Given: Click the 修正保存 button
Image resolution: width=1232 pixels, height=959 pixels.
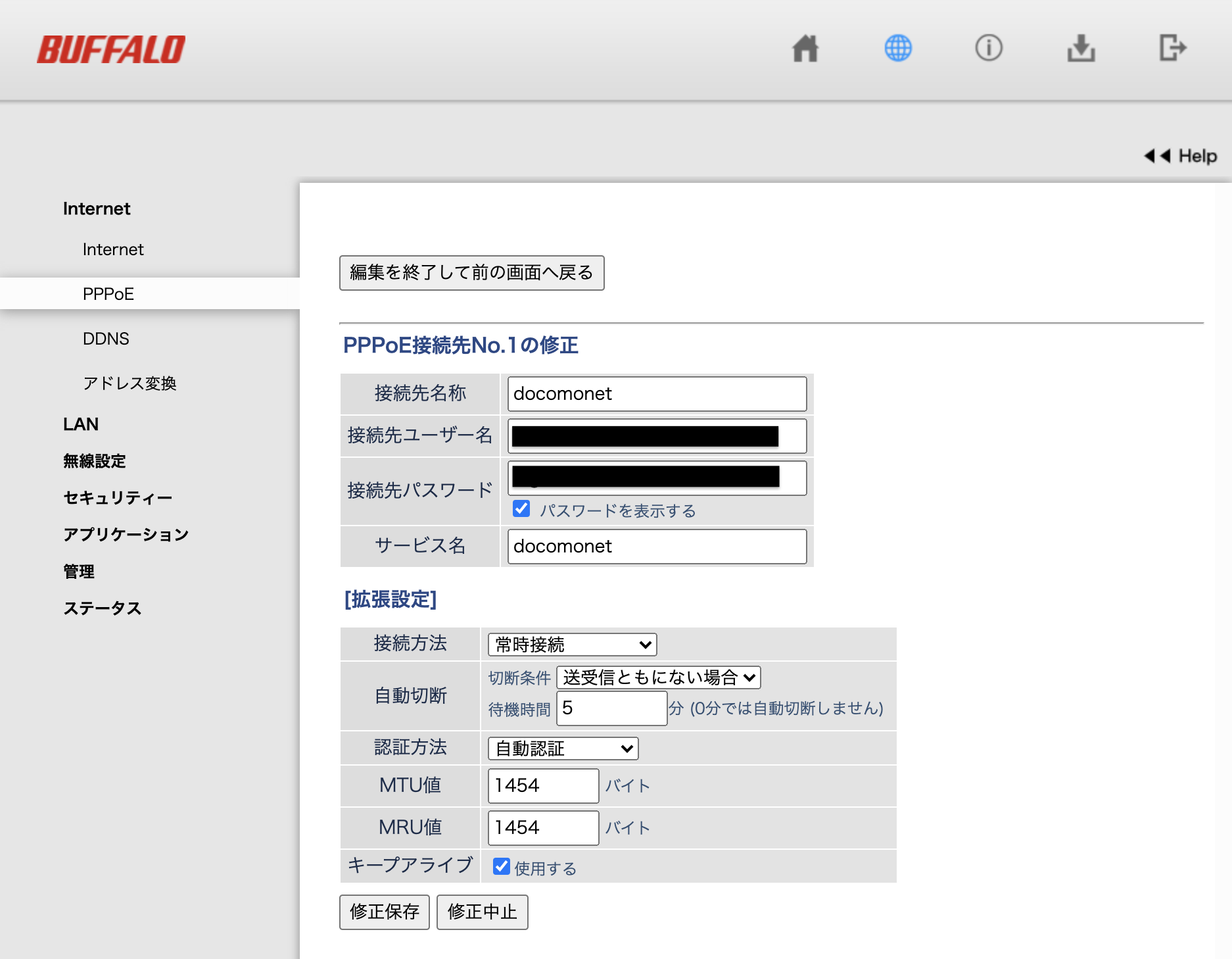Looking at the screenshot, I should click(x=384, y=912).
